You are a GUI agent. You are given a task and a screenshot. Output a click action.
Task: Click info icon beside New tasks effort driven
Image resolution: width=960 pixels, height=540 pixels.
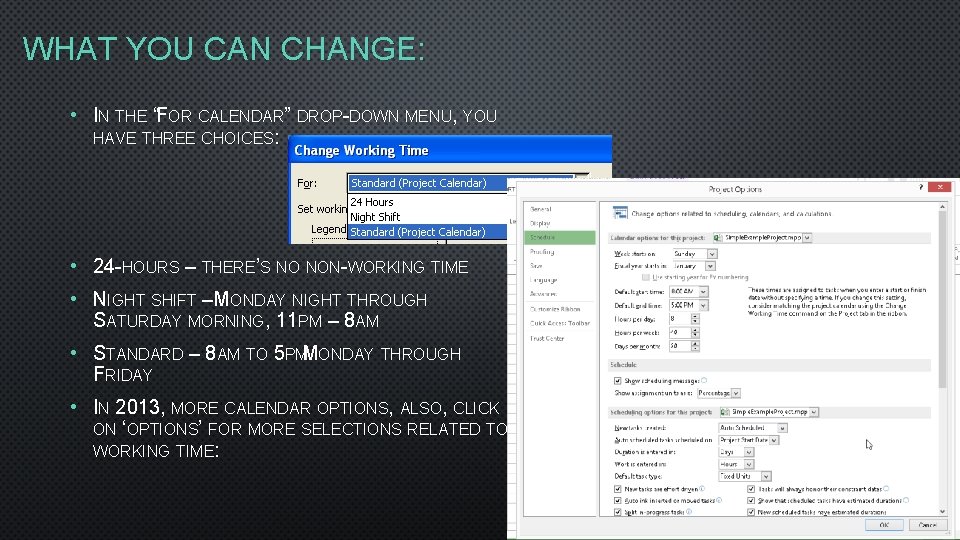[702, 489]
